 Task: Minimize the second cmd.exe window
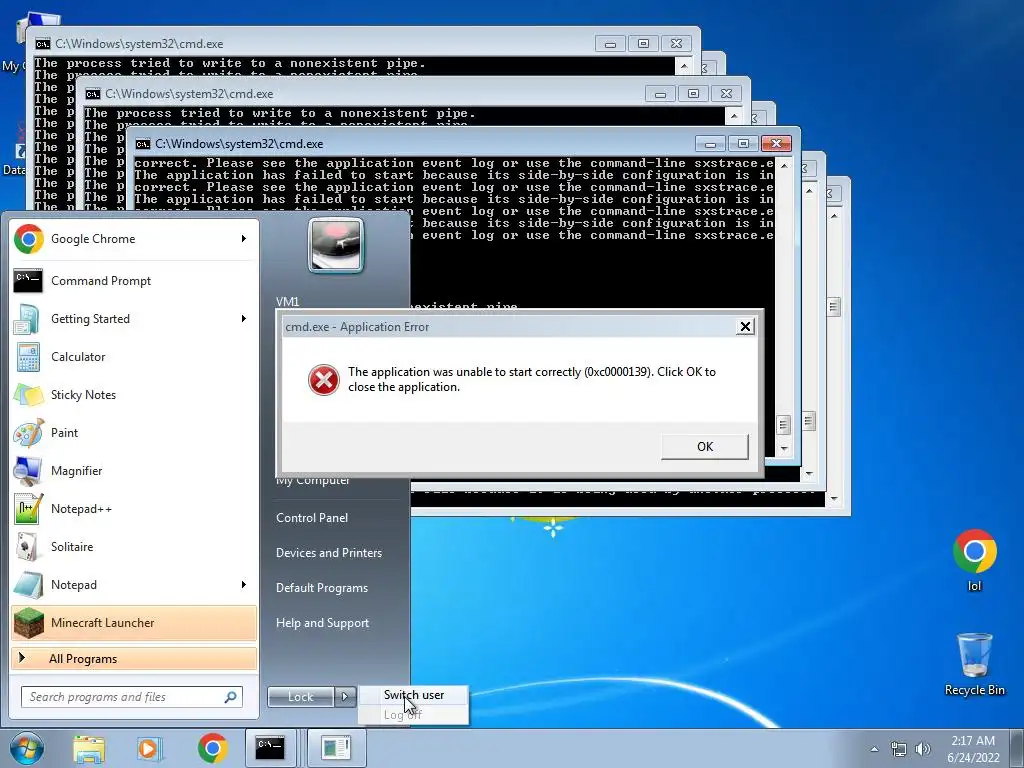click(660, 94)
